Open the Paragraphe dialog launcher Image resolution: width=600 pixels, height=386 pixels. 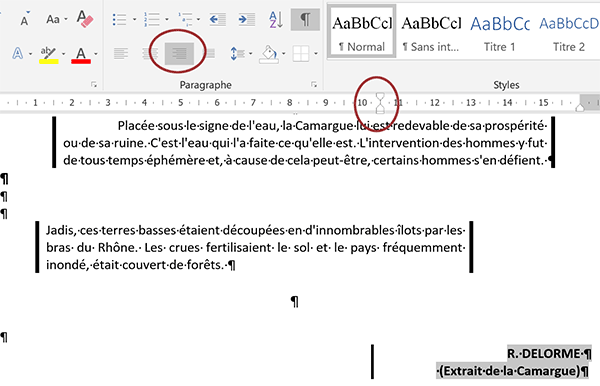coord(314,85)
